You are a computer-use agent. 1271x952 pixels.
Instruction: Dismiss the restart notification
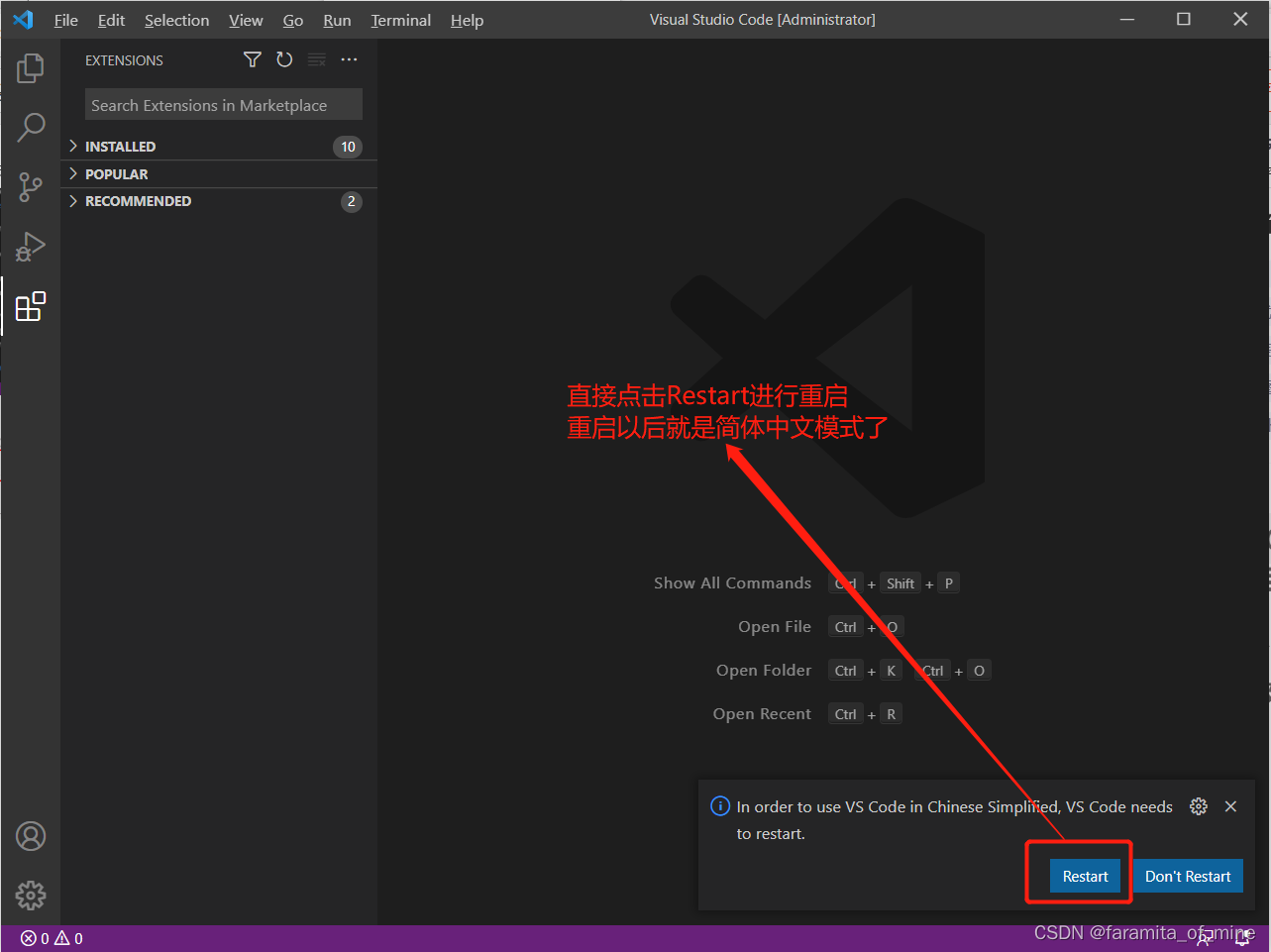point(1230,806)
